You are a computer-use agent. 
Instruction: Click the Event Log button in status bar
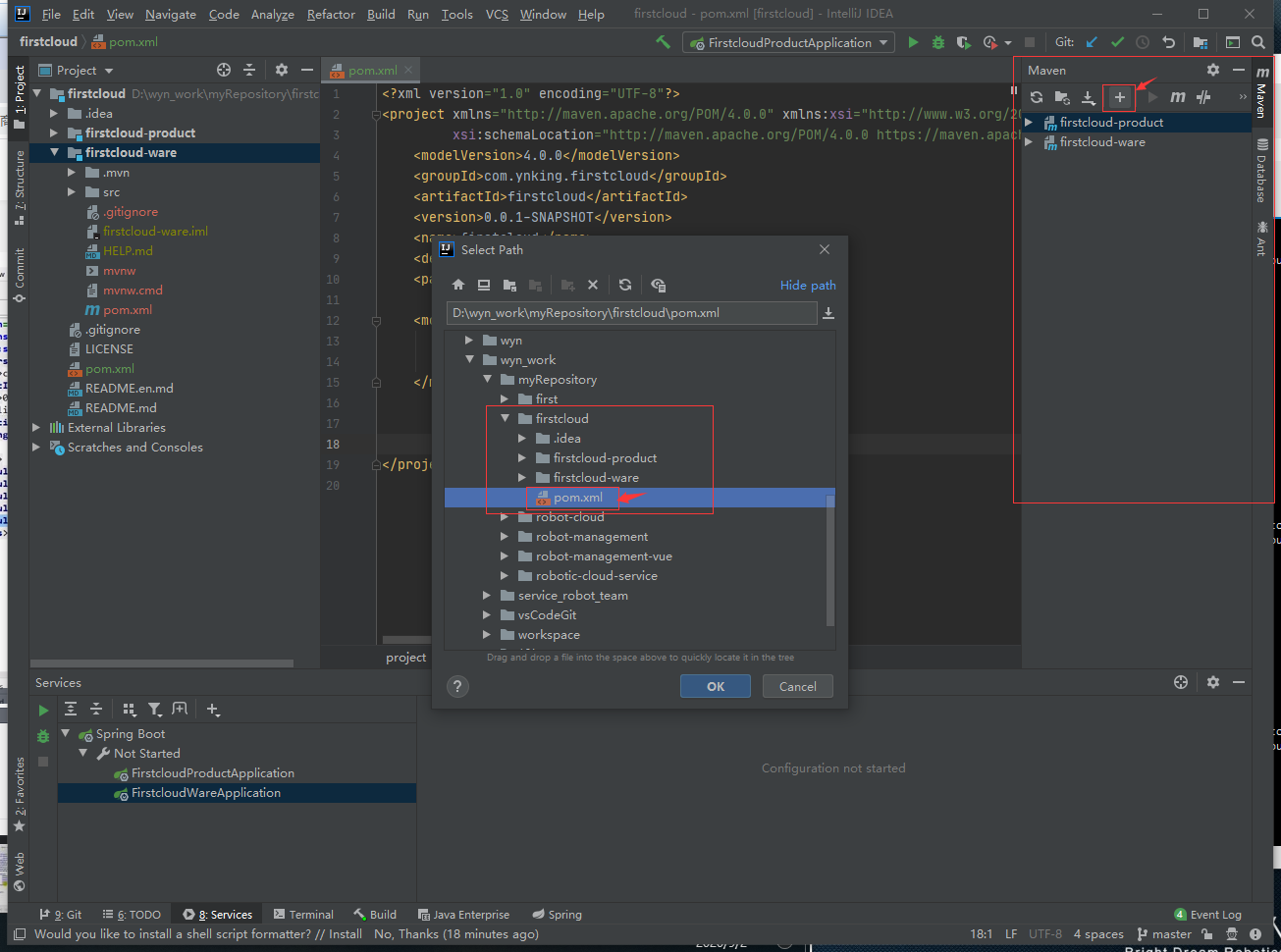(1207, 914)
